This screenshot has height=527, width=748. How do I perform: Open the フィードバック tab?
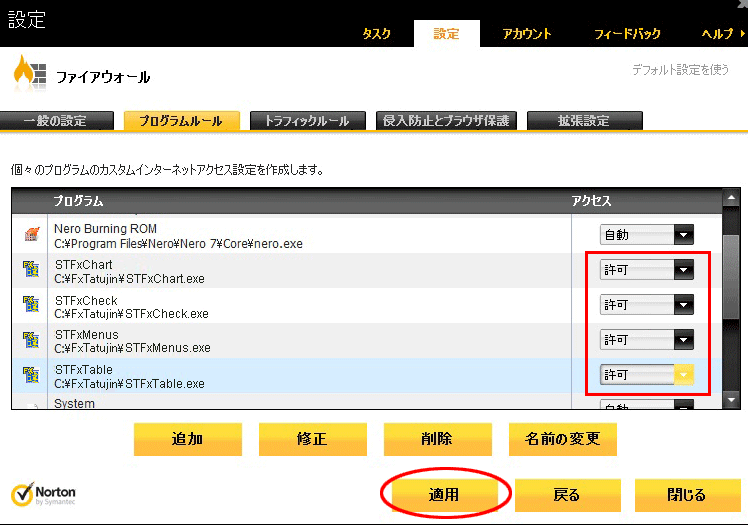[627, 33]
